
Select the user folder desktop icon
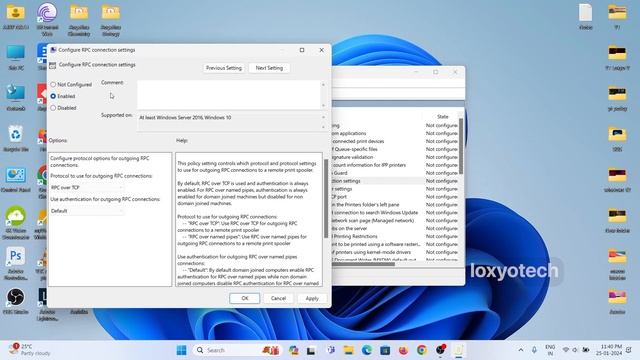16,16
